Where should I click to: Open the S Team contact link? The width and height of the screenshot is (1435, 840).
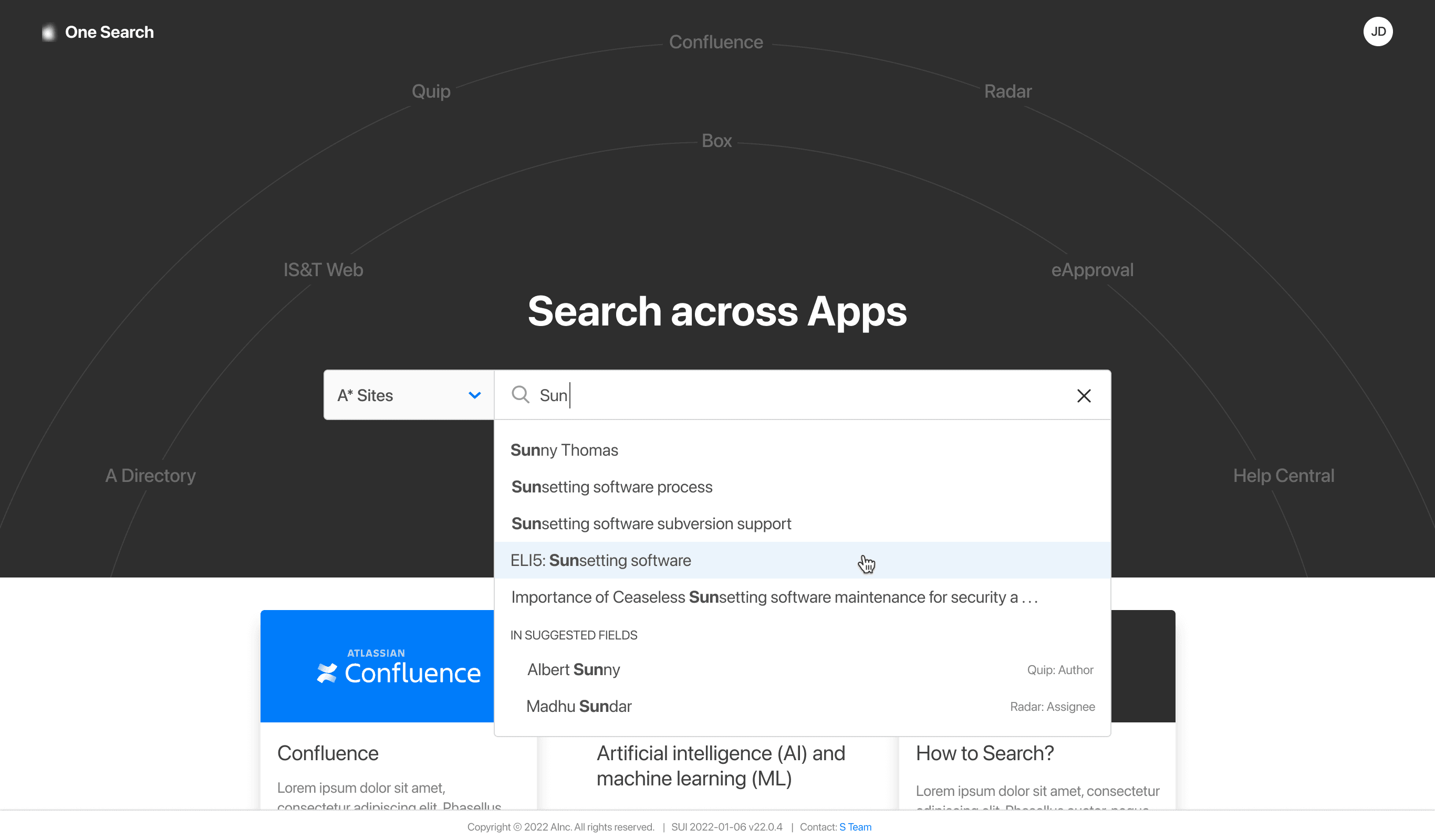coord(855,827)
